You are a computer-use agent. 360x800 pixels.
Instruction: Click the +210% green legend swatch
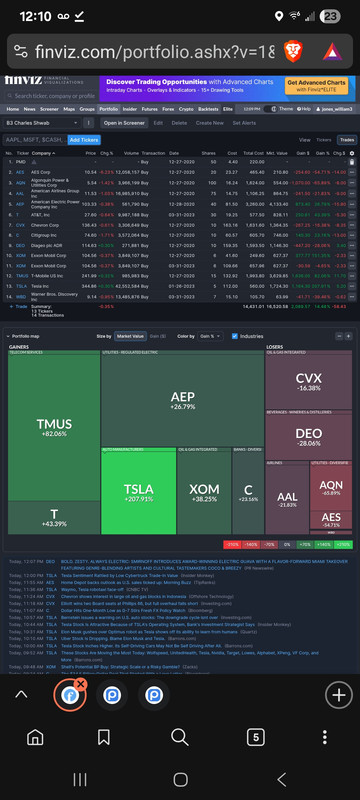pyautogui.click(x=343, y=544)
